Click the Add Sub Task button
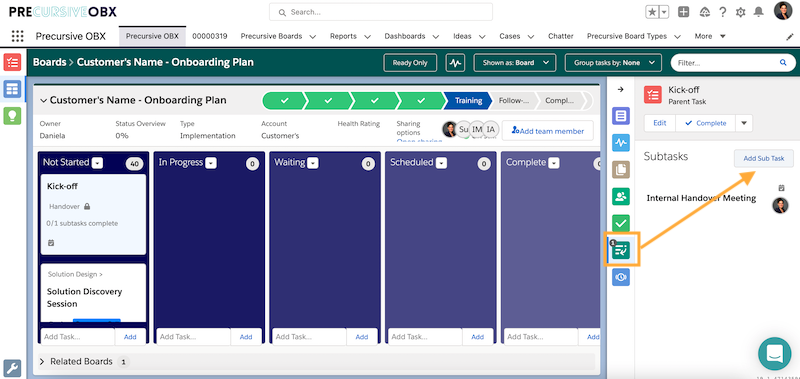Viewport: 800px width, 379px height. [763, 158]
